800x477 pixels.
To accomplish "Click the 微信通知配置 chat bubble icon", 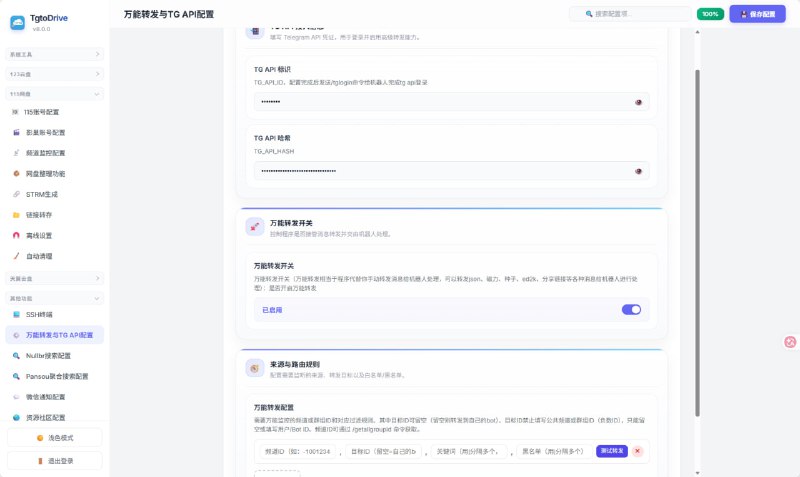I will (x=16, y=397).
